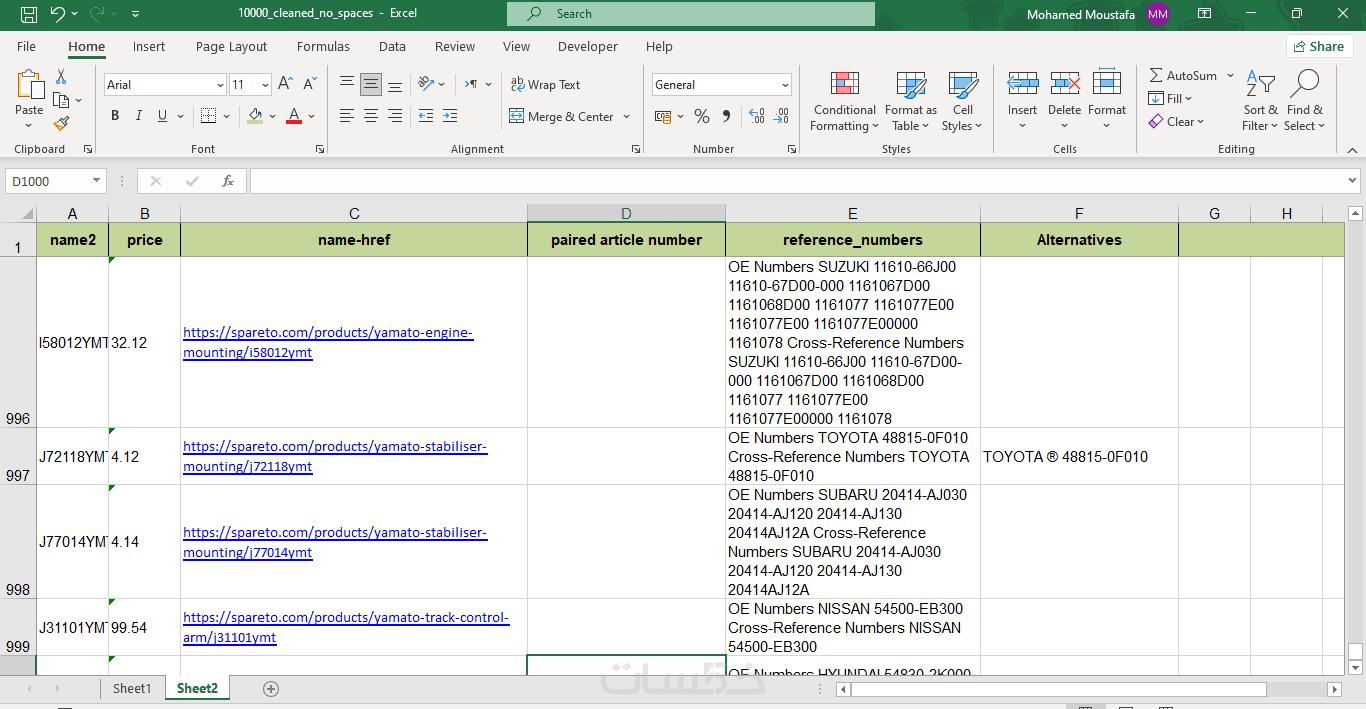Screen dimensions: 1366x709
Task: Click the Paste clipboard icon
Action: pos(29,86)
